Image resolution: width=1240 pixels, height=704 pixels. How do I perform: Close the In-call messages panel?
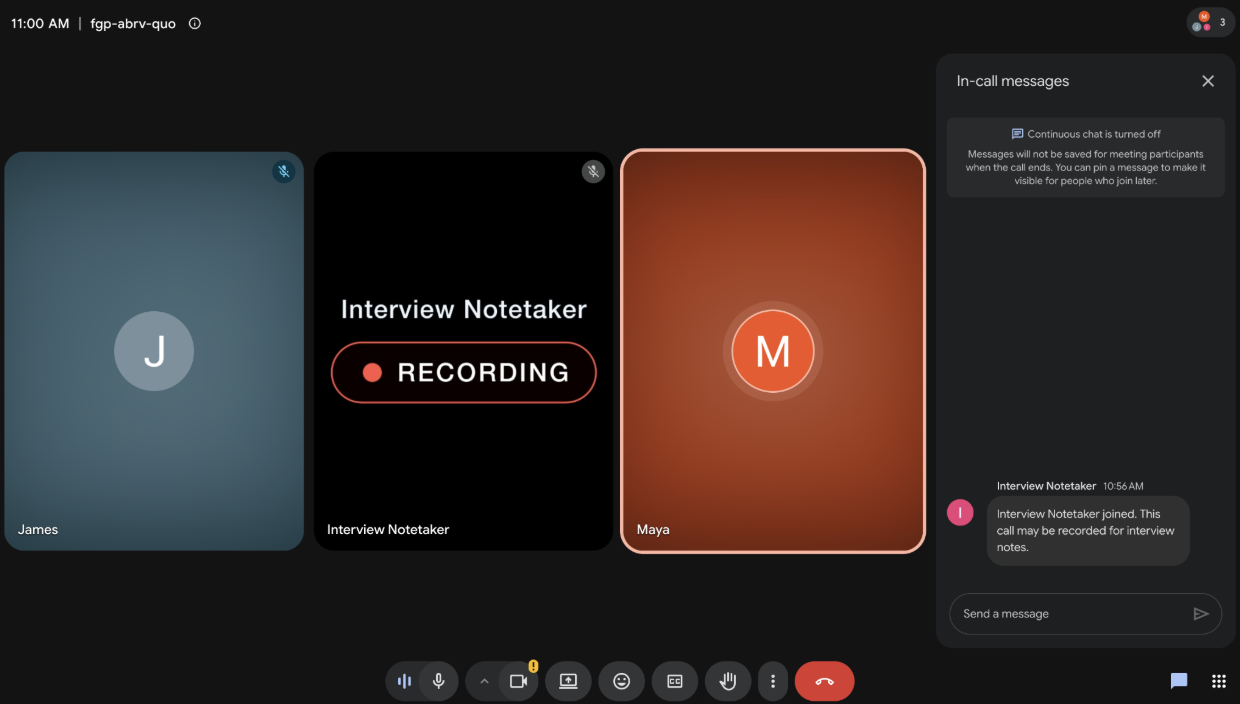1208,81
